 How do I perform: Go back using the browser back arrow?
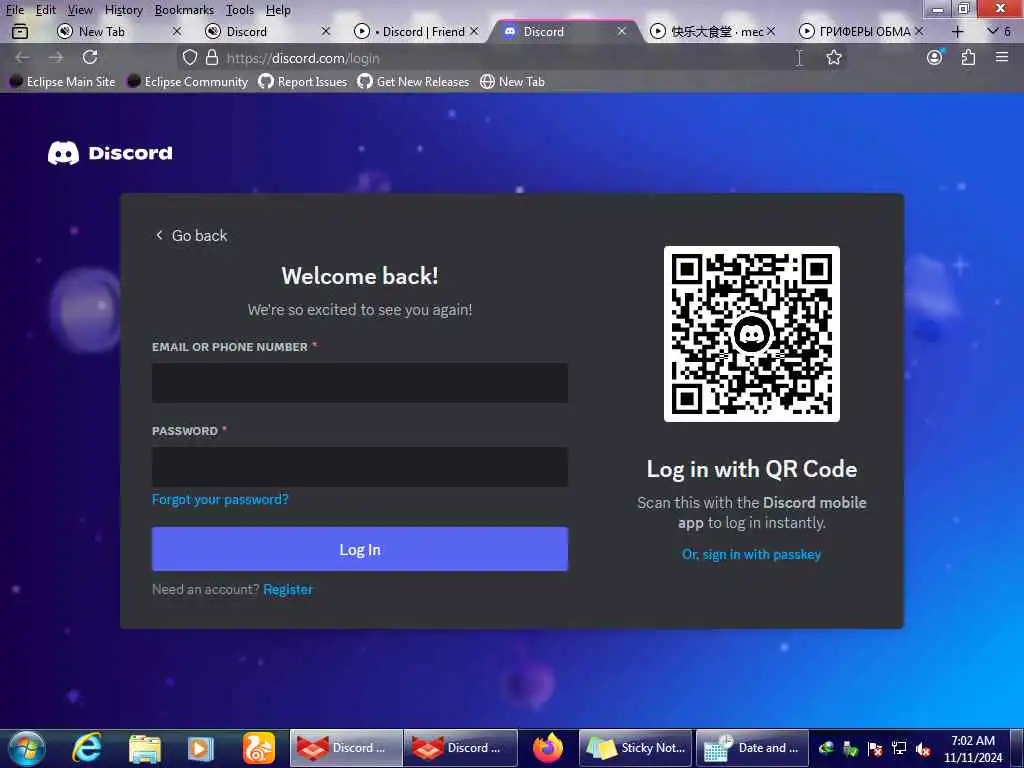(x=22, y=57)
